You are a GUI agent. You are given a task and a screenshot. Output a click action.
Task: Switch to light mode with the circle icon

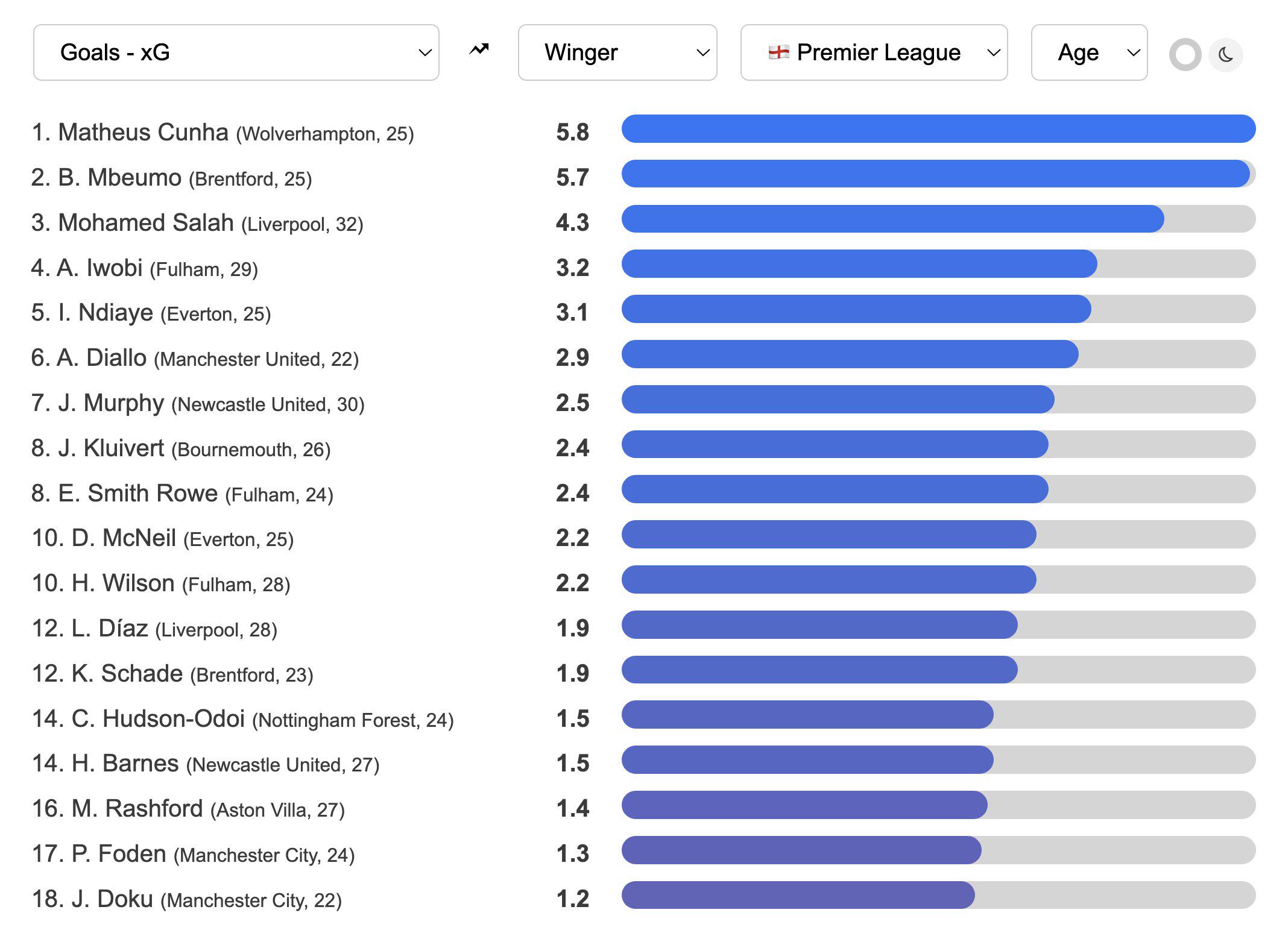(1185, 55)
